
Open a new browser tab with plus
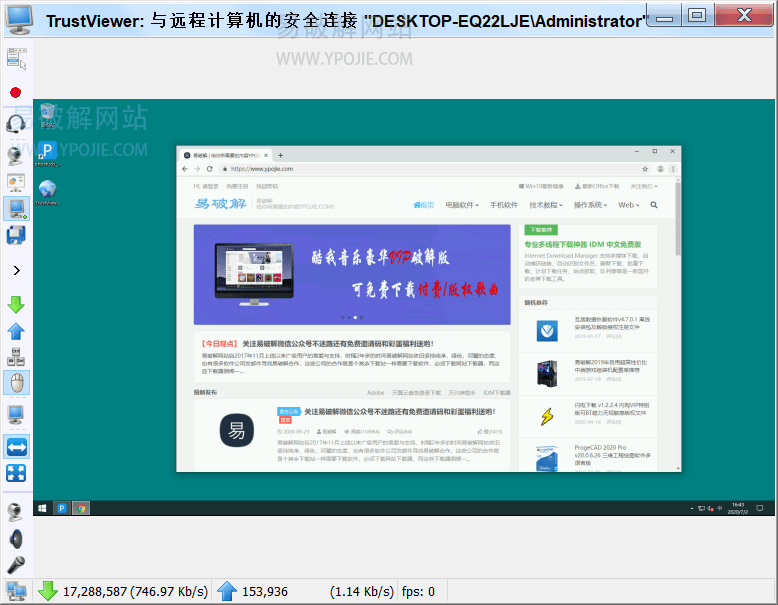280,155
